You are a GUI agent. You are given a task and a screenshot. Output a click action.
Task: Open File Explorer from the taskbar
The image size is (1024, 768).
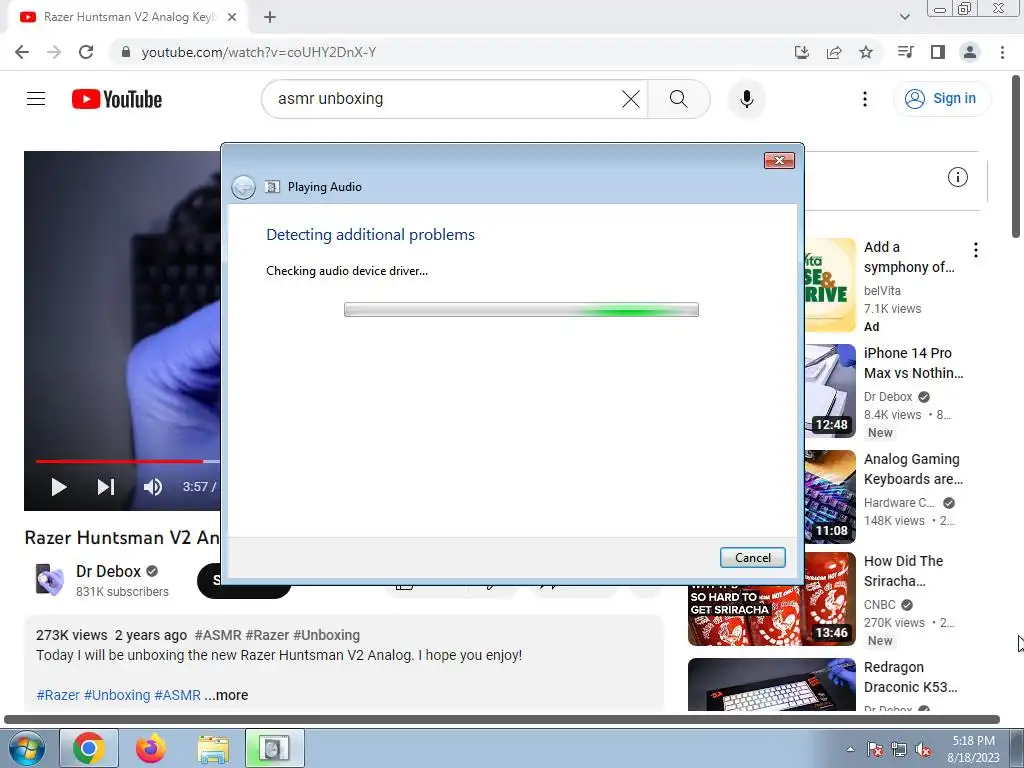coord(213,748)
